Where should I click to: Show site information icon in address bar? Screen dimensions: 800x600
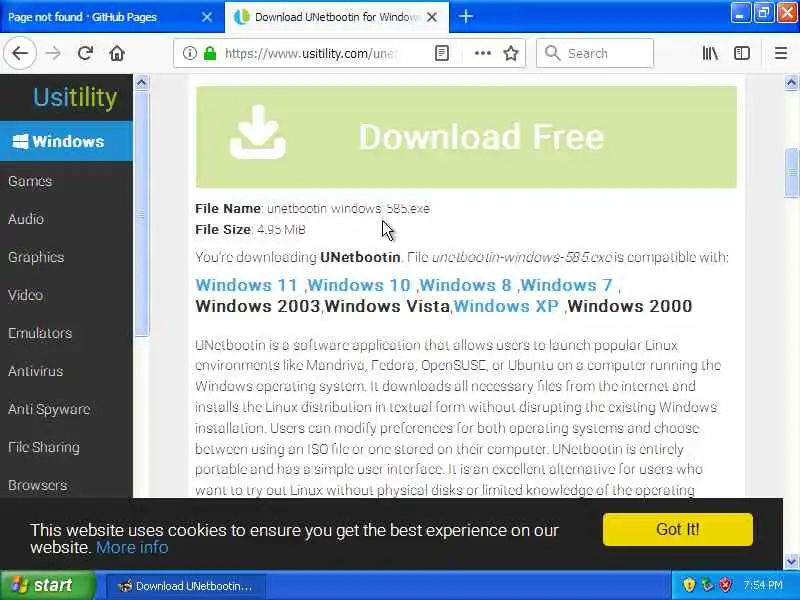point(189,53)
